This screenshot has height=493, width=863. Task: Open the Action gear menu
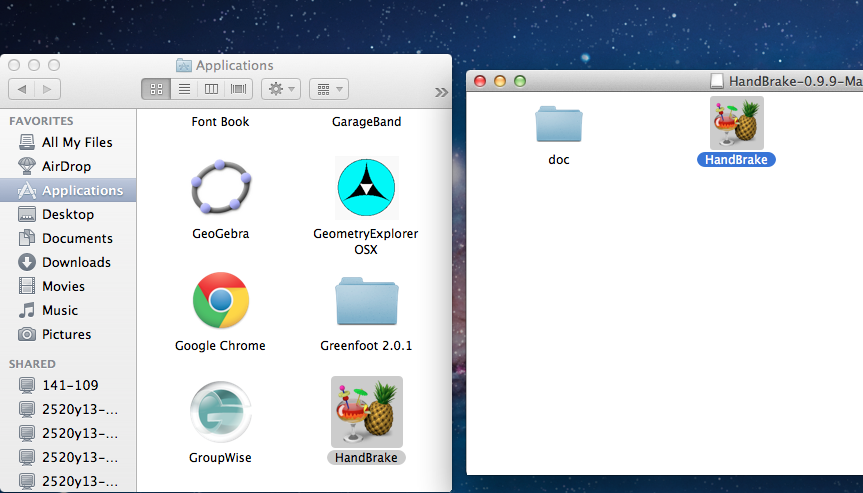click(281, 89)
